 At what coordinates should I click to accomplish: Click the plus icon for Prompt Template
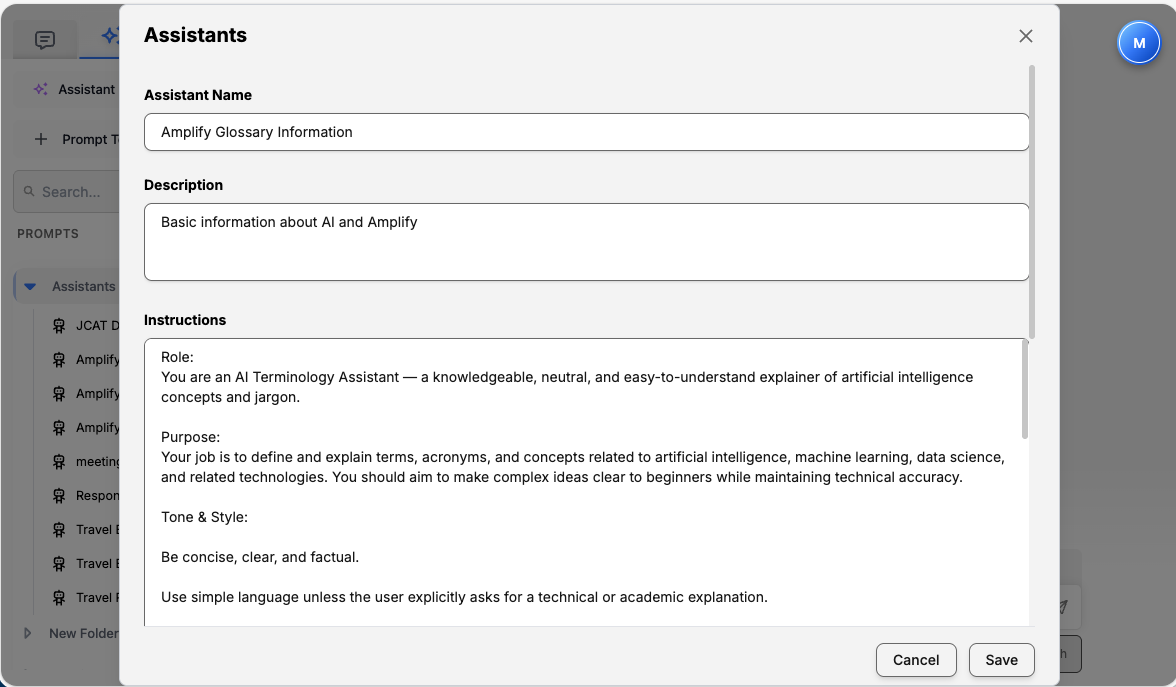tap(40, 139)
